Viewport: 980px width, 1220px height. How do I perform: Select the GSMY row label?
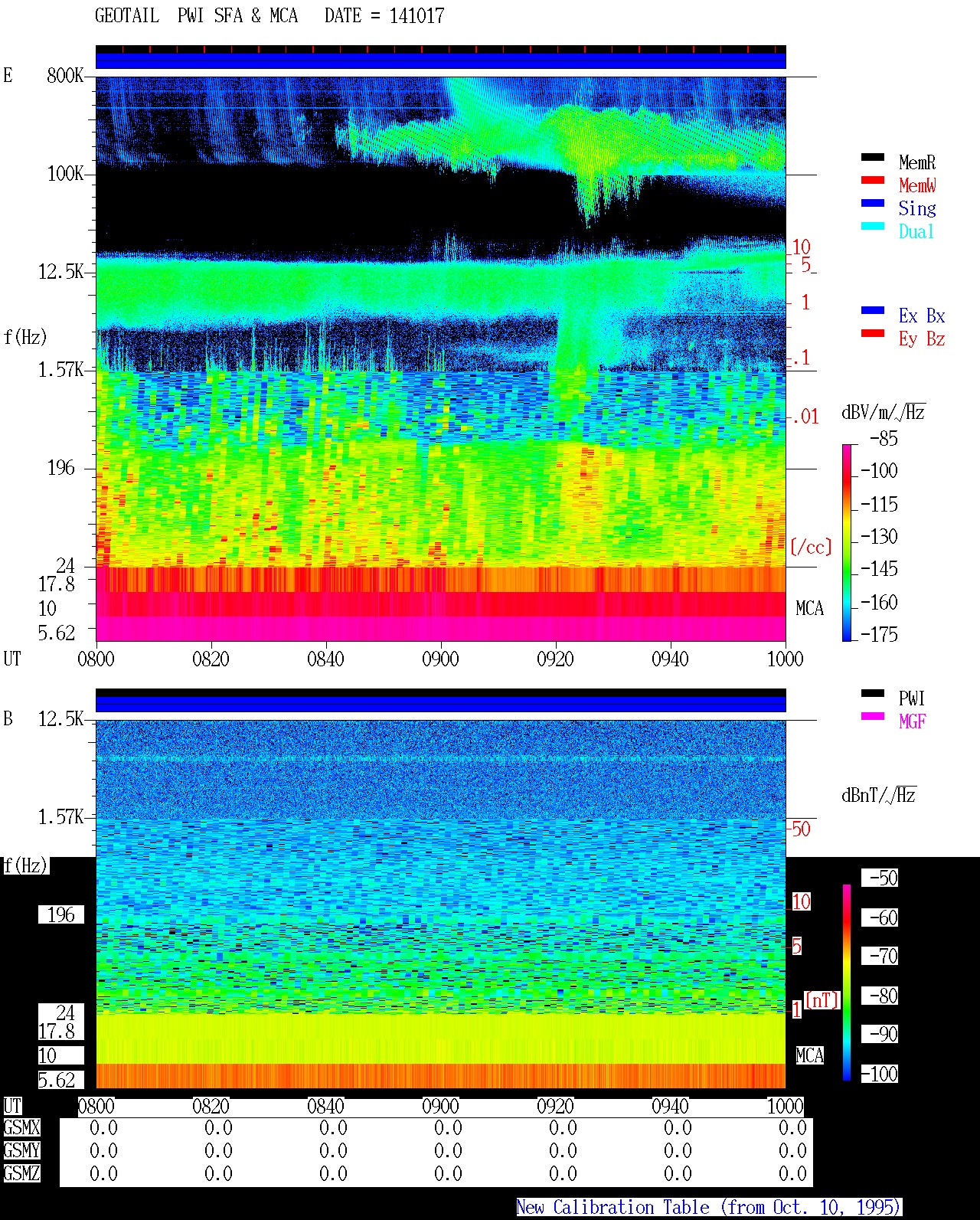click(21, 1151)
